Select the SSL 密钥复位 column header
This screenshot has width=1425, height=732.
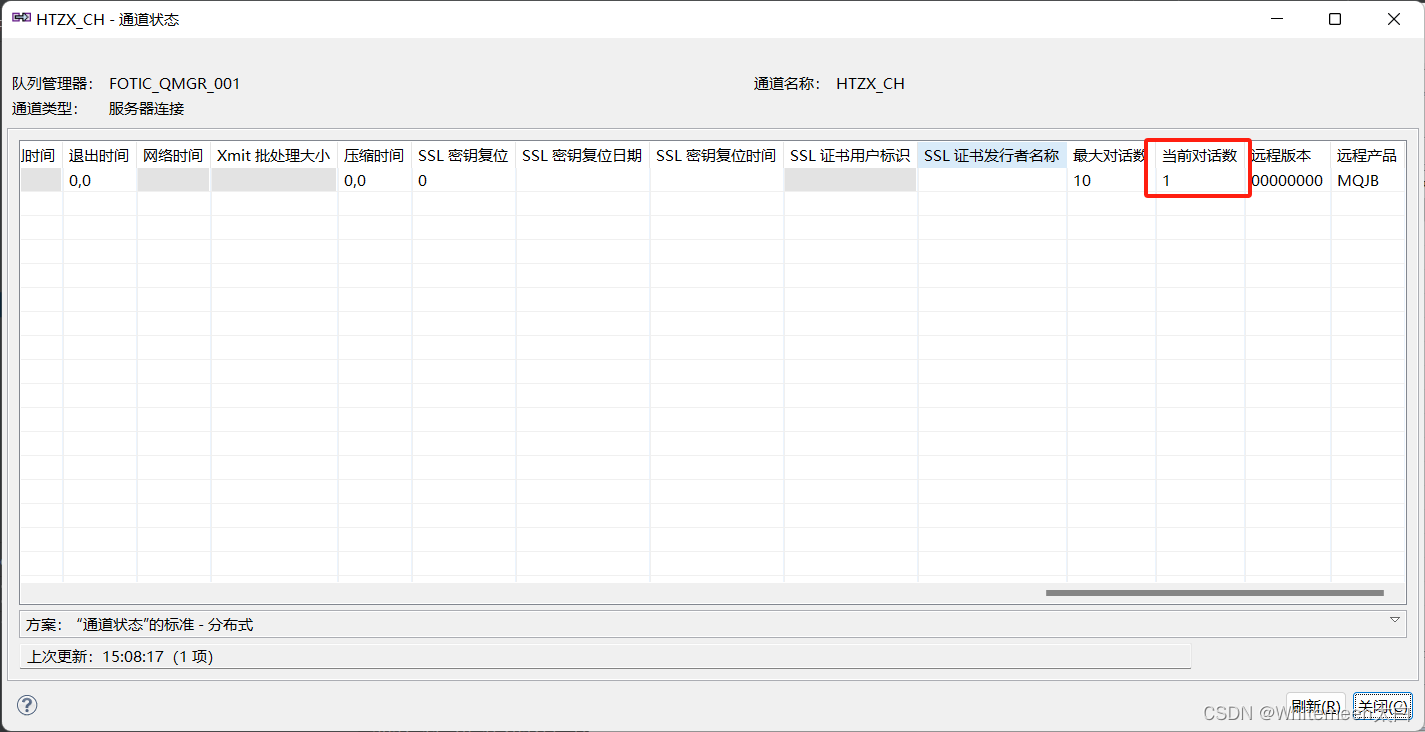pyautogui.click(x=463, y=155)
